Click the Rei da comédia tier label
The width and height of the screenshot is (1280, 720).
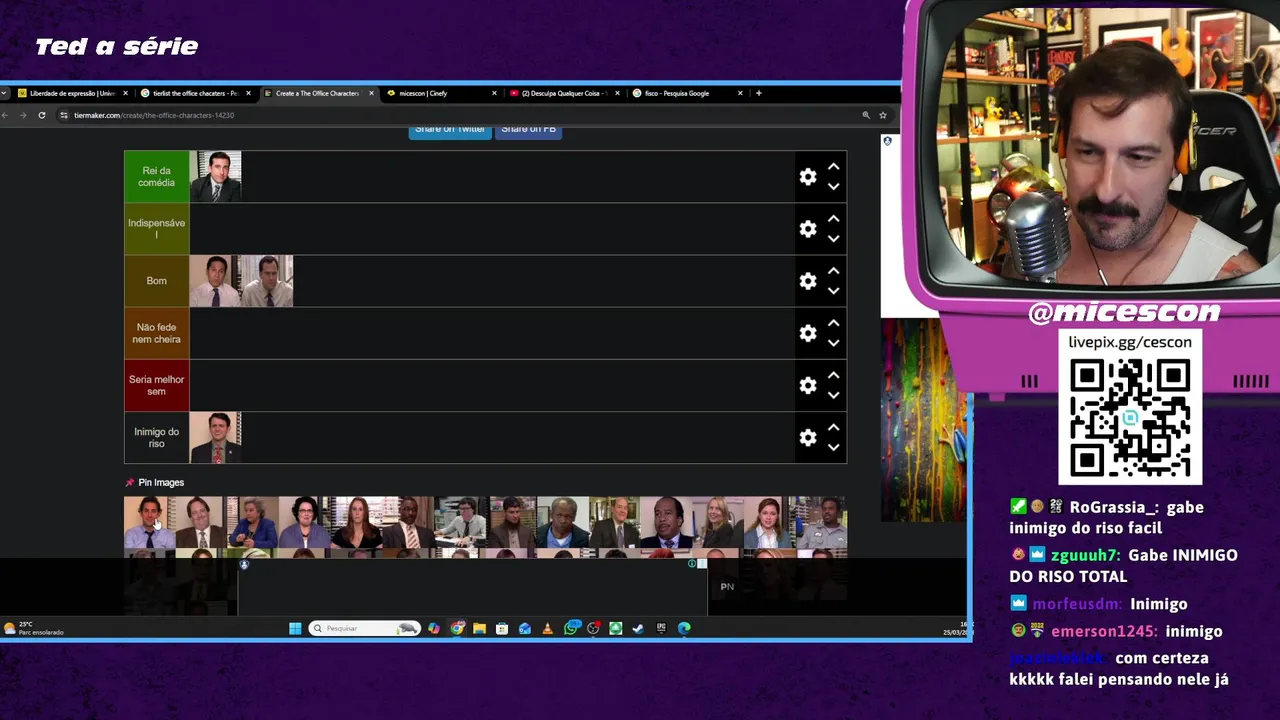157,177
